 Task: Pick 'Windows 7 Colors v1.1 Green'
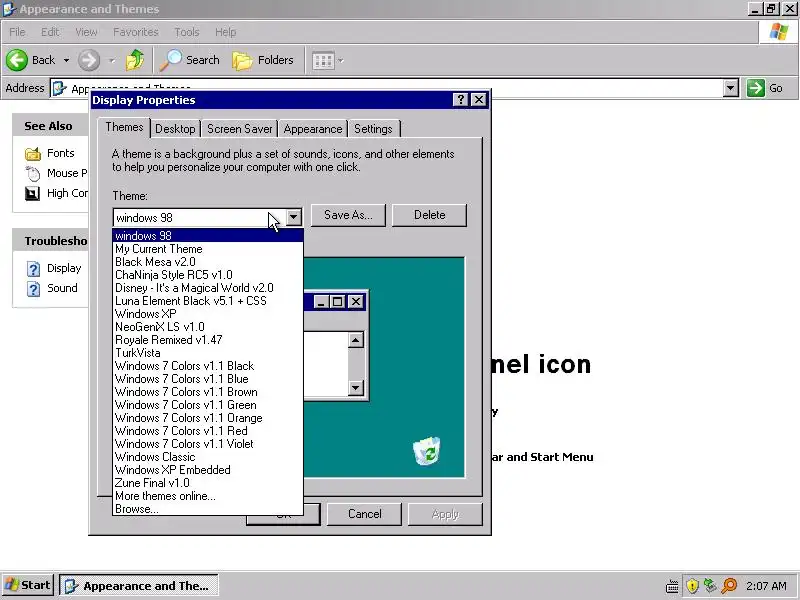(x=208, y=405)
